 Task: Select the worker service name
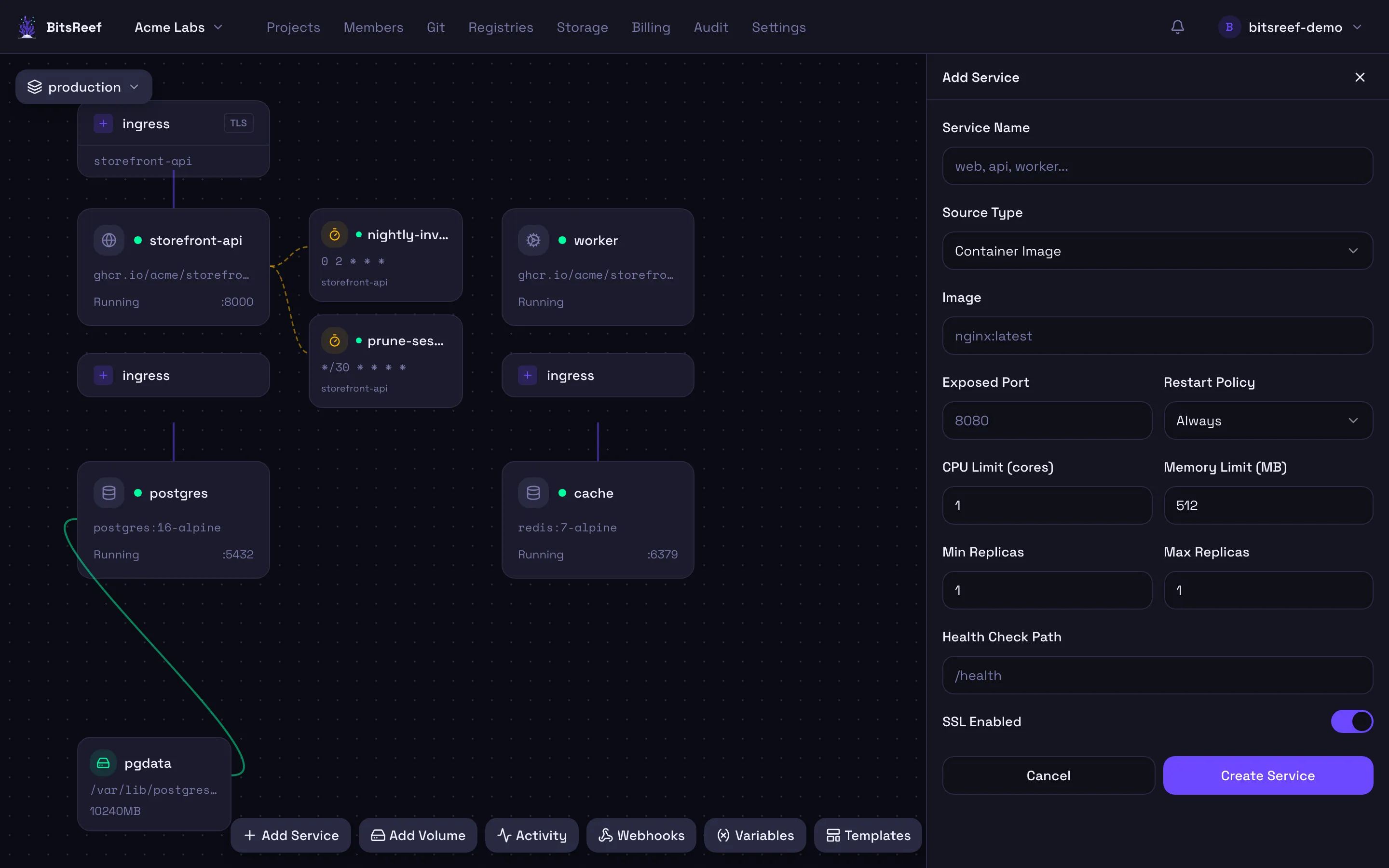tap(596, 241)
